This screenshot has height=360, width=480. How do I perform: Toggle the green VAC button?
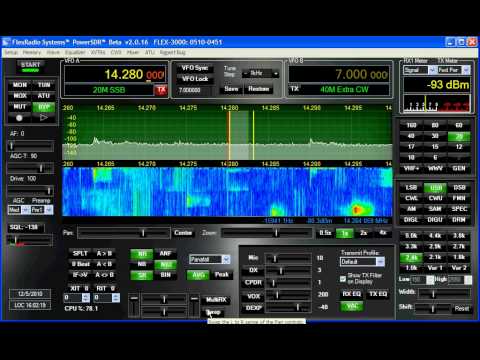tap(352, 306)
